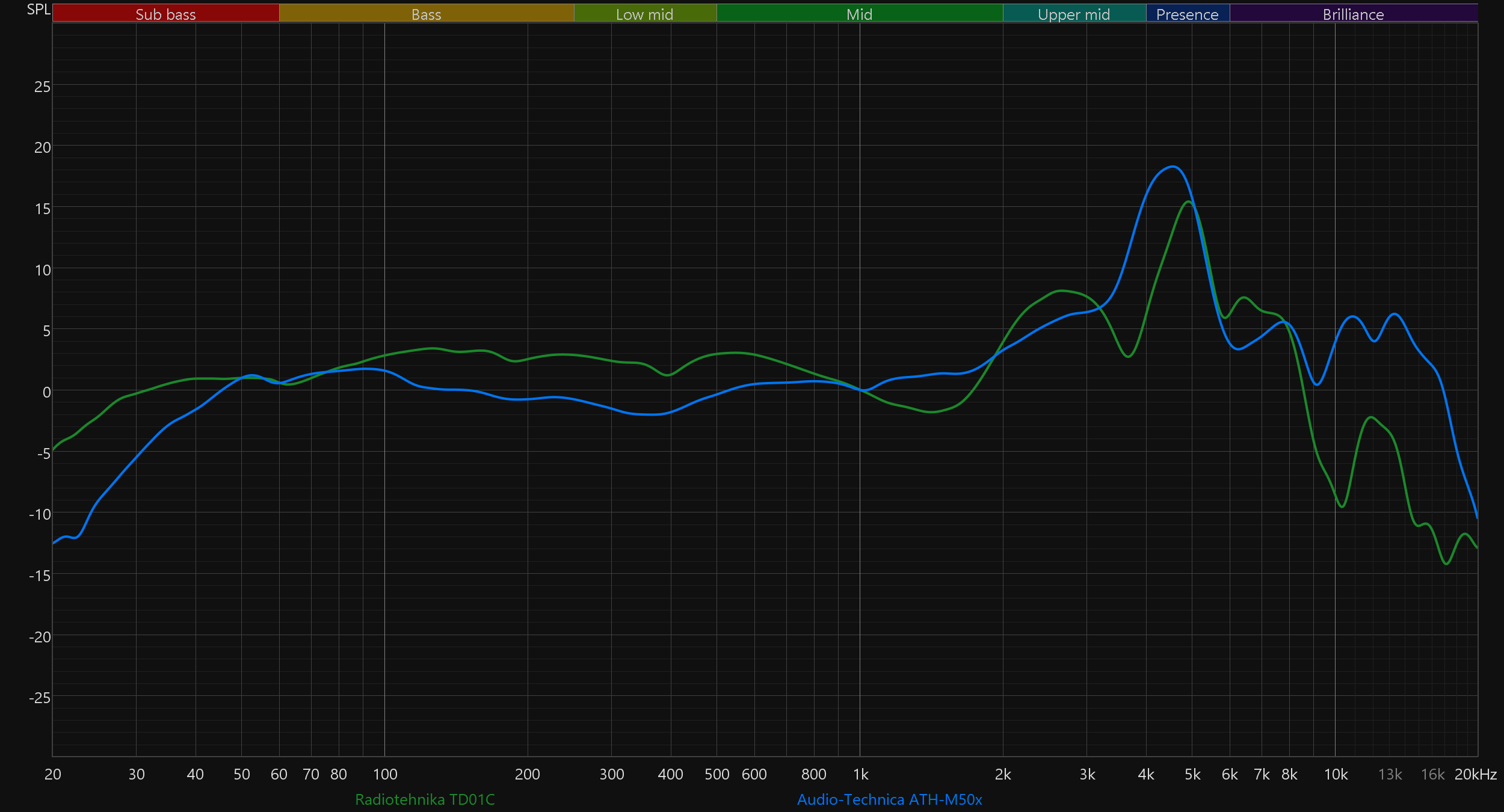Click the 1k frequency axis label
This screenshot has height=812, width=1504.
click(860, 775)
